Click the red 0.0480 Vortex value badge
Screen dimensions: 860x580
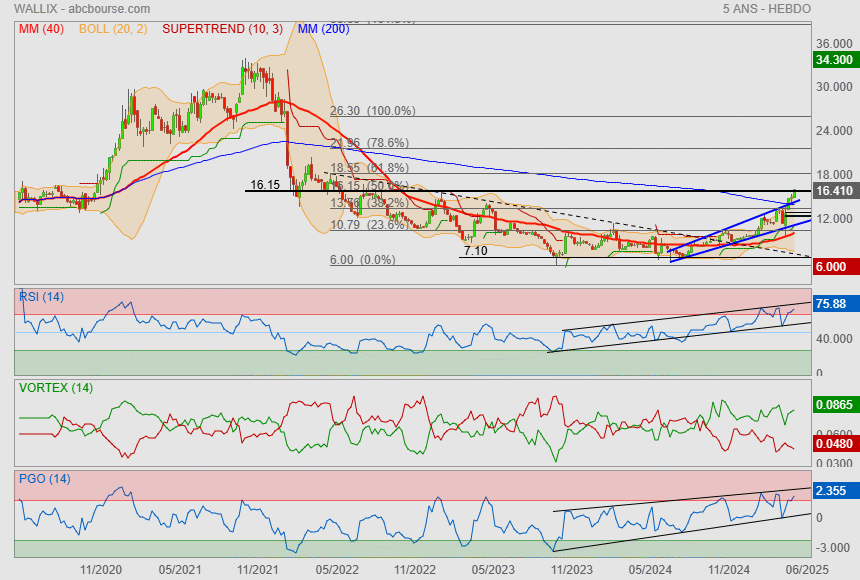(834, 443)
